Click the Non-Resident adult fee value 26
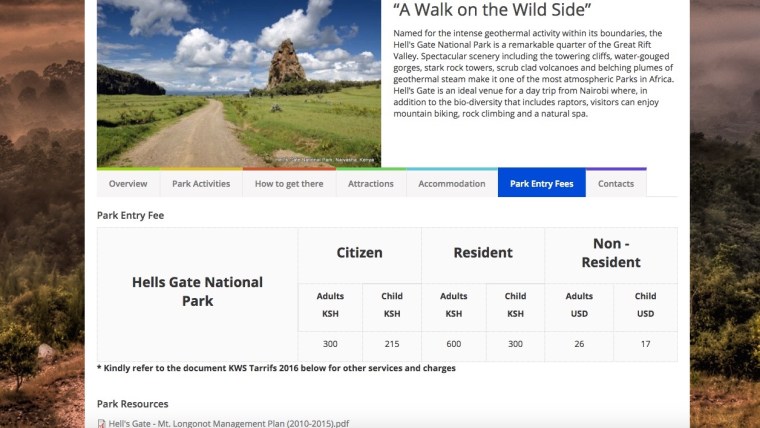 click(579, 344)
